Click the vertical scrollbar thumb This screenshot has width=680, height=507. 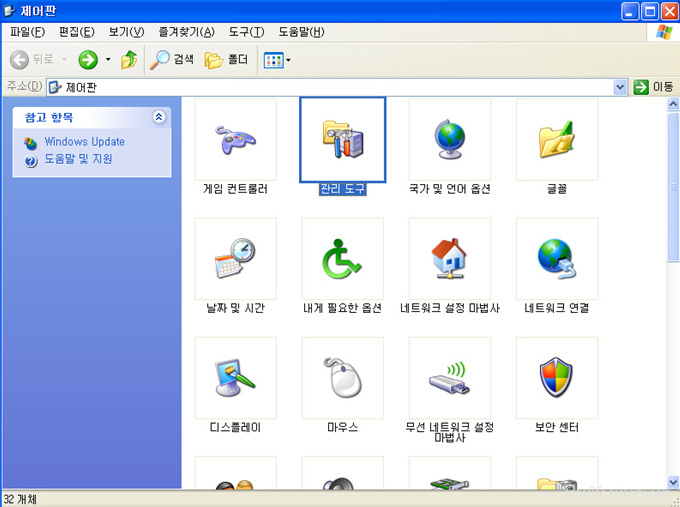tap(673, 187)
